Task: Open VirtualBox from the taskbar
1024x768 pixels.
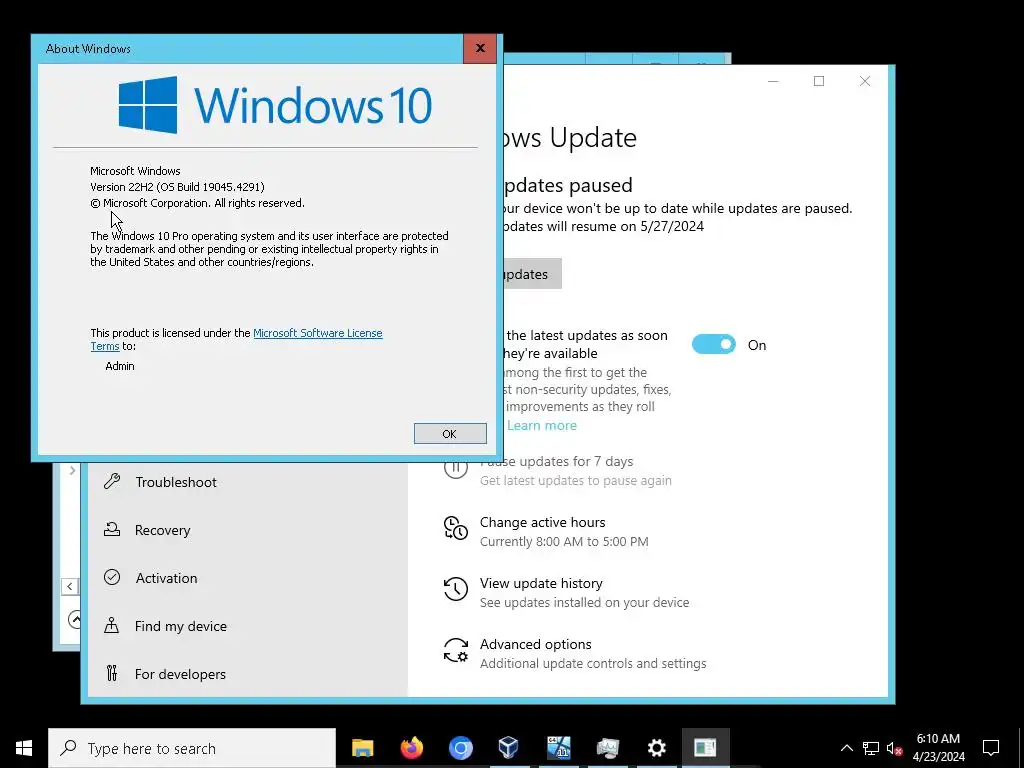Action: pyautogui.click(x=509, y=748)
